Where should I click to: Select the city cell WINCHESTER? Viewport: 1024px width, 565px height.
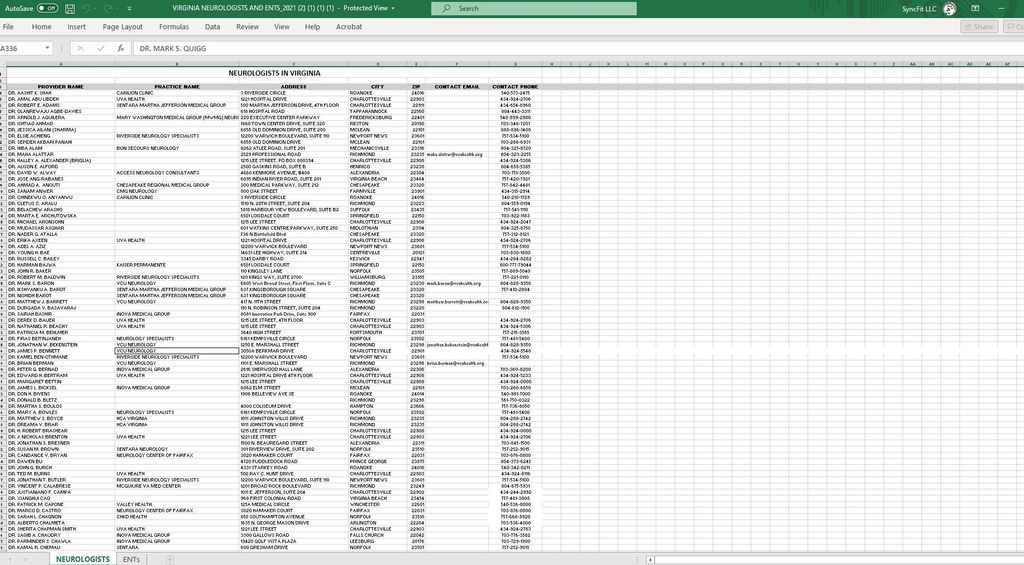(377, 504)
